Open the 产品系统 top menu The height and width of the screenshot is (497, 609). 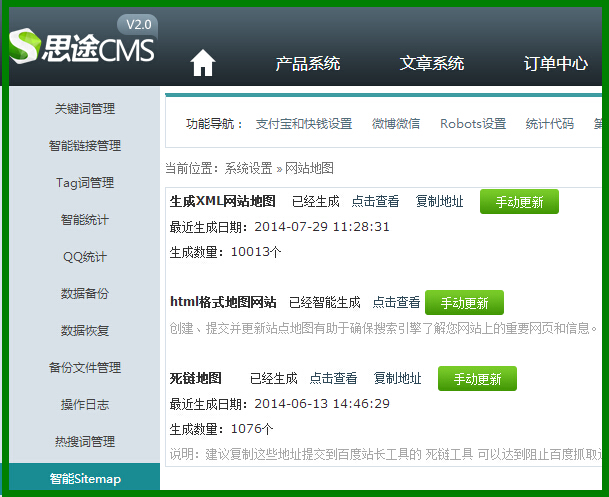(x=308, y=64)
